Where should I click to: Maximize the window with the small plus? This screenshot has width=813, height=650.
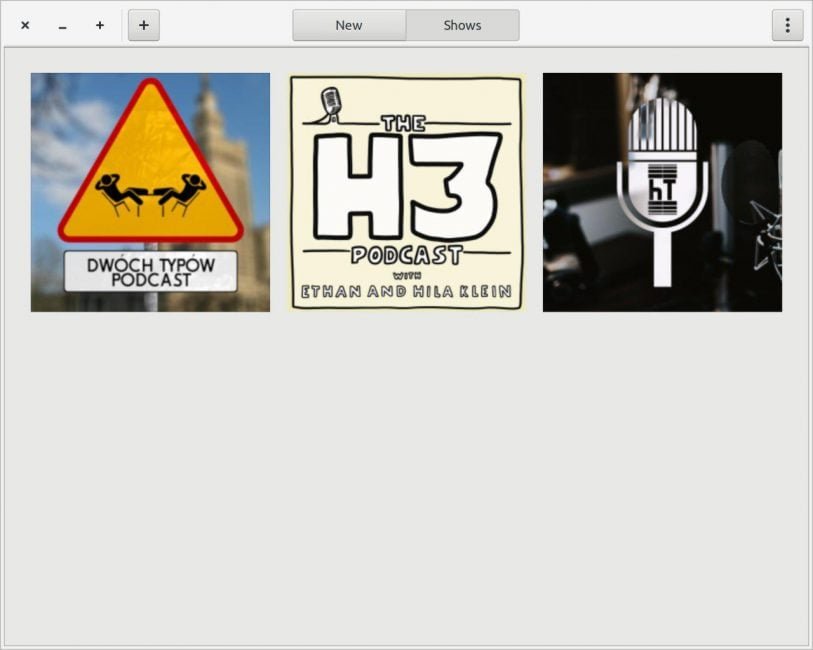pyautogui.click(x=100, y=25)
